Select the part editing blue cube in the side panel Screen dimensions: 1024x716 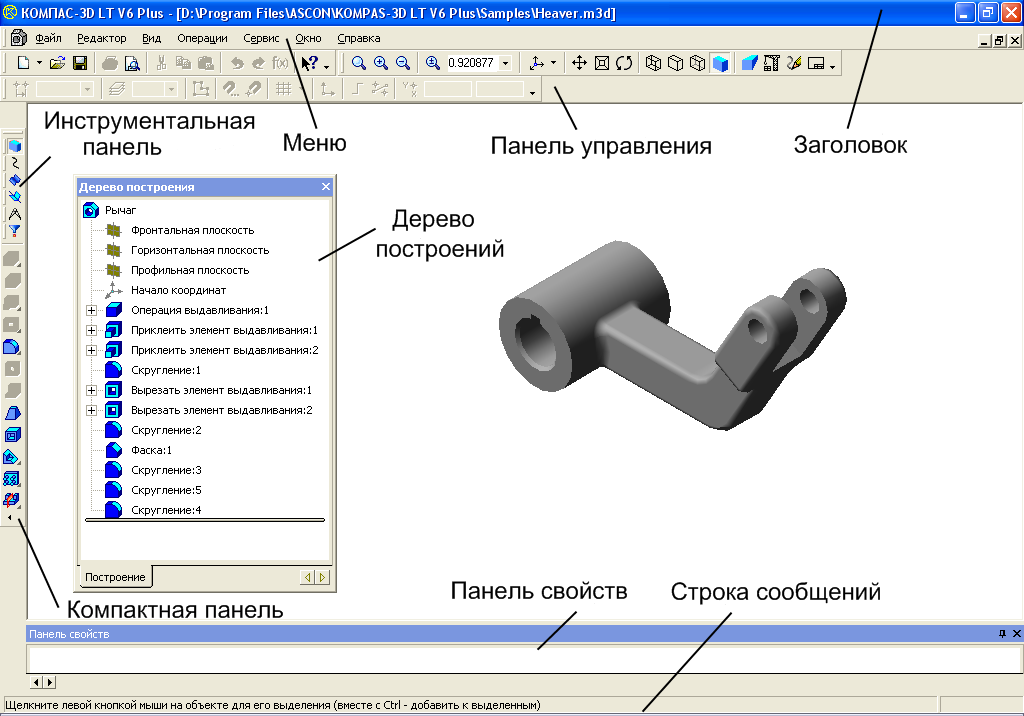coord(14,146)
